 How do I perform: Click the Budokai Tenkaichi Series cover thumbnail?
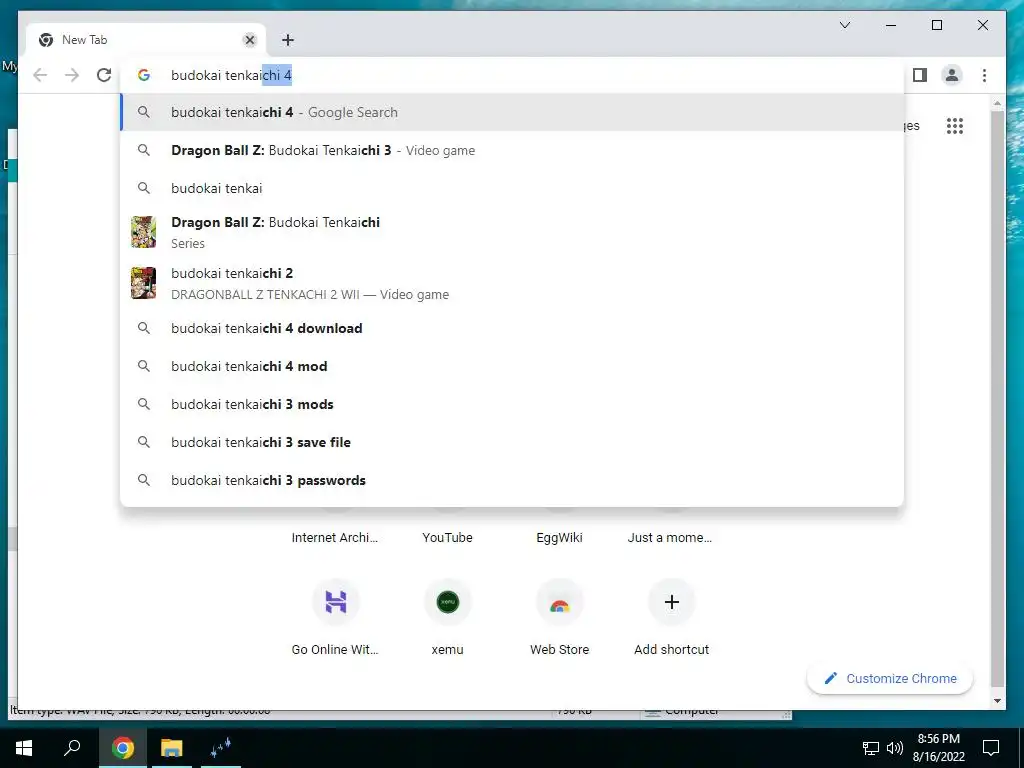tap(144, 232)
